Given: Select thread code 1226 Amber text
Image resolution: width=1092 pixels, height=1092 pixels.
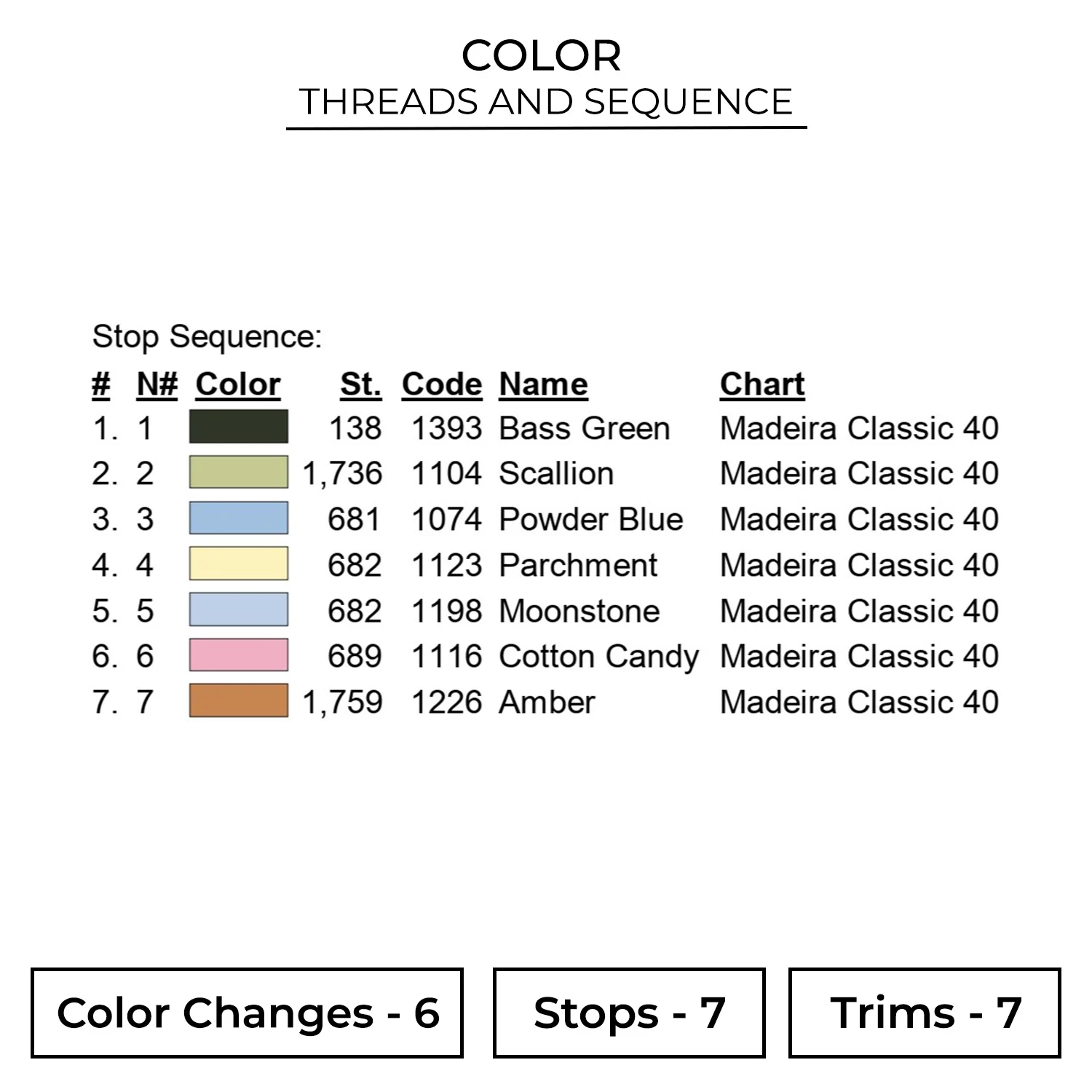Looking at the screenshot, I should (503, 703).
